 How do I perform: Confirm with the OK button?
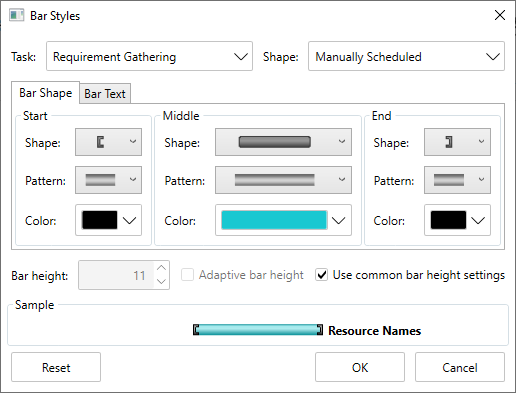[x=360, y=367]
